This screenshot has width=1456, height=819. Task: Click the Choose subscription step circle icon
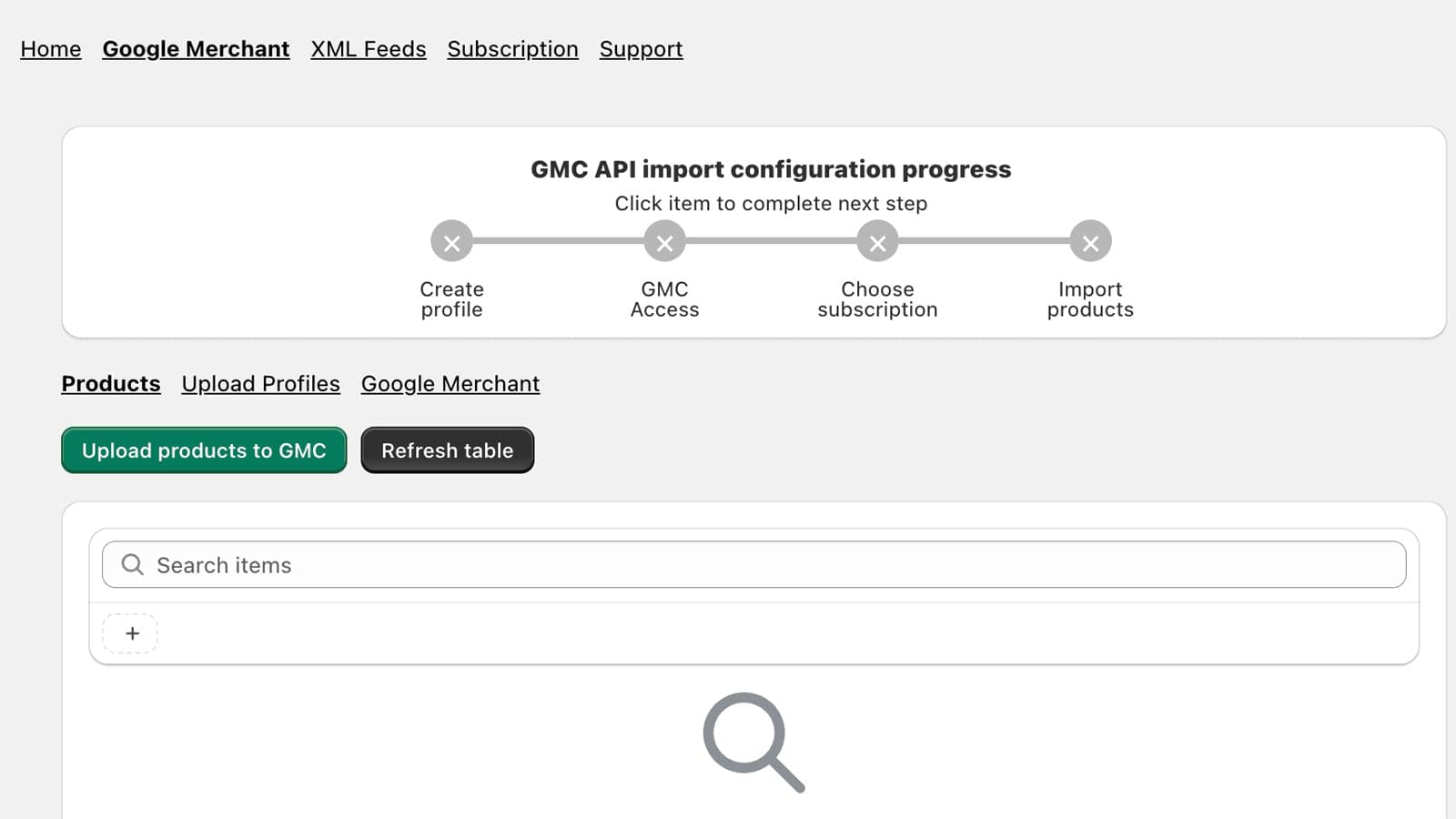[877, 242]
